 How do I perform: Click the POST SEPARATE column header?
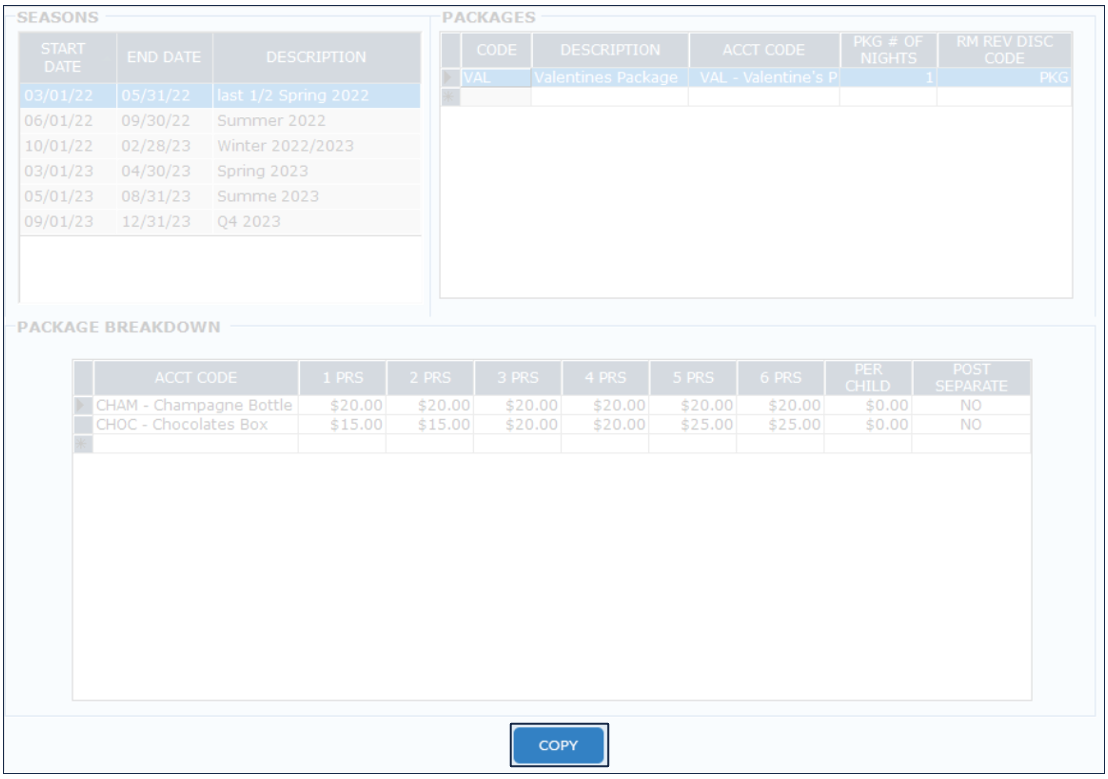tap(970, 377)
